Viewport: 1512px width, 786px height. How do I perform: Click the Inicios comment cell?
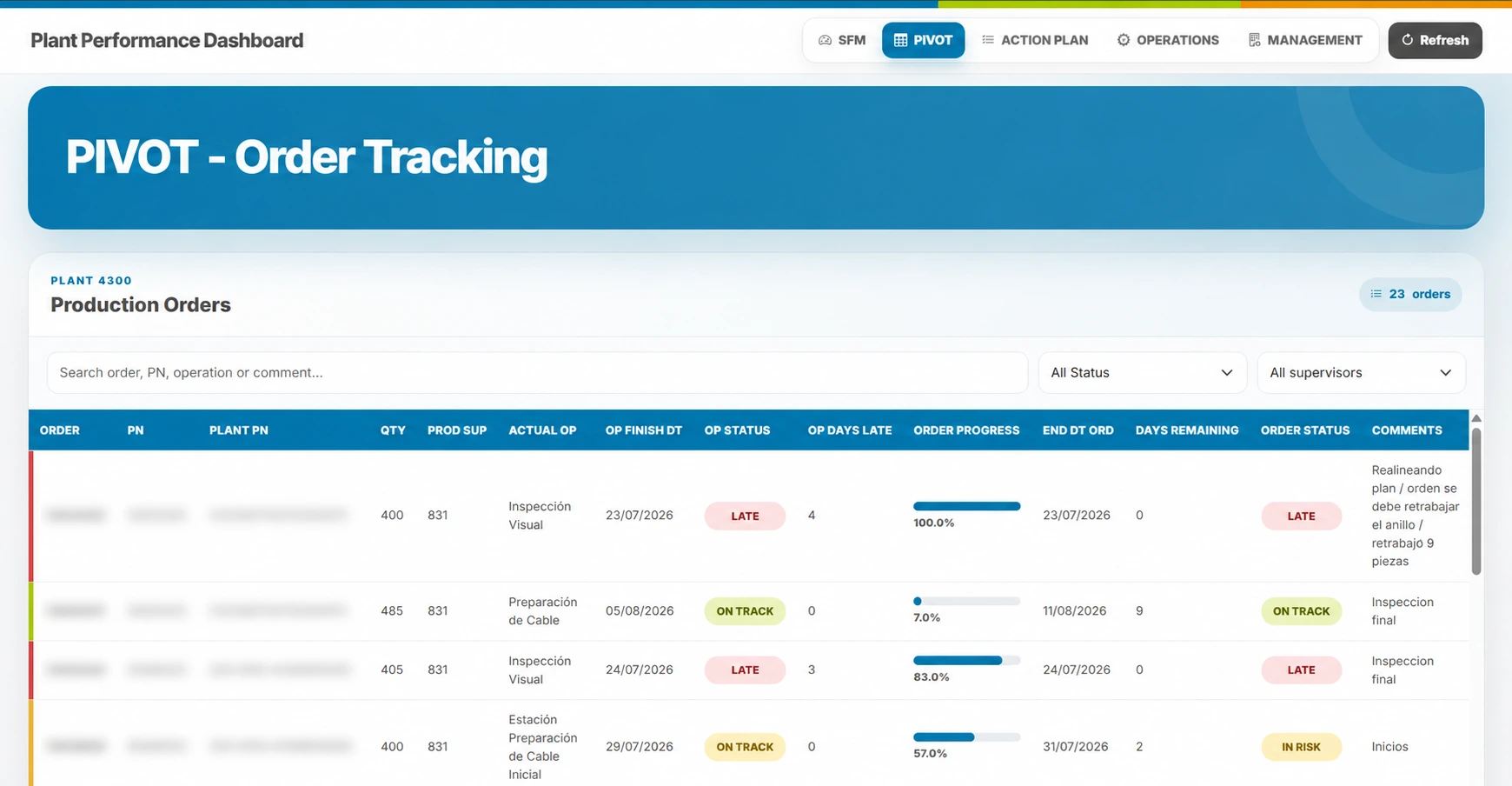1389,747
